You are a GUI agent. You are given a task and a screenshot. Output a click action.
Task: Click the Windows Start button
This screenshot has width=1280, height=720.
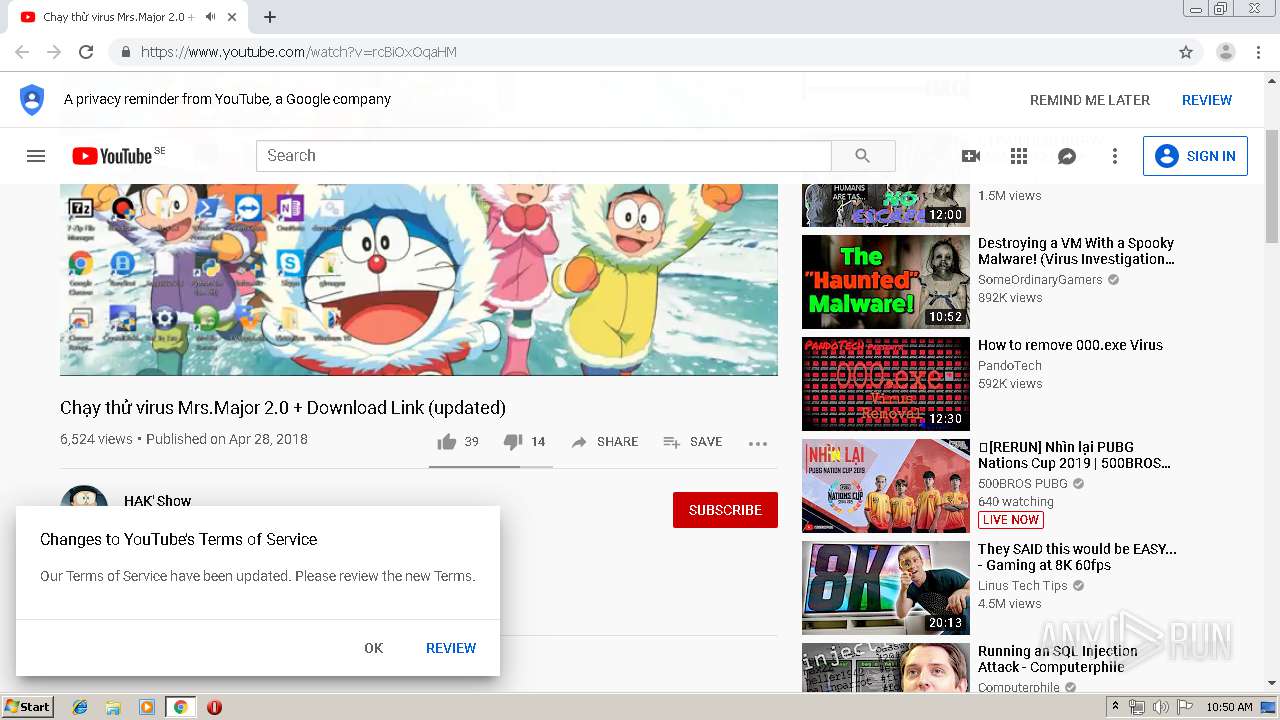click(x=27, y=707)
